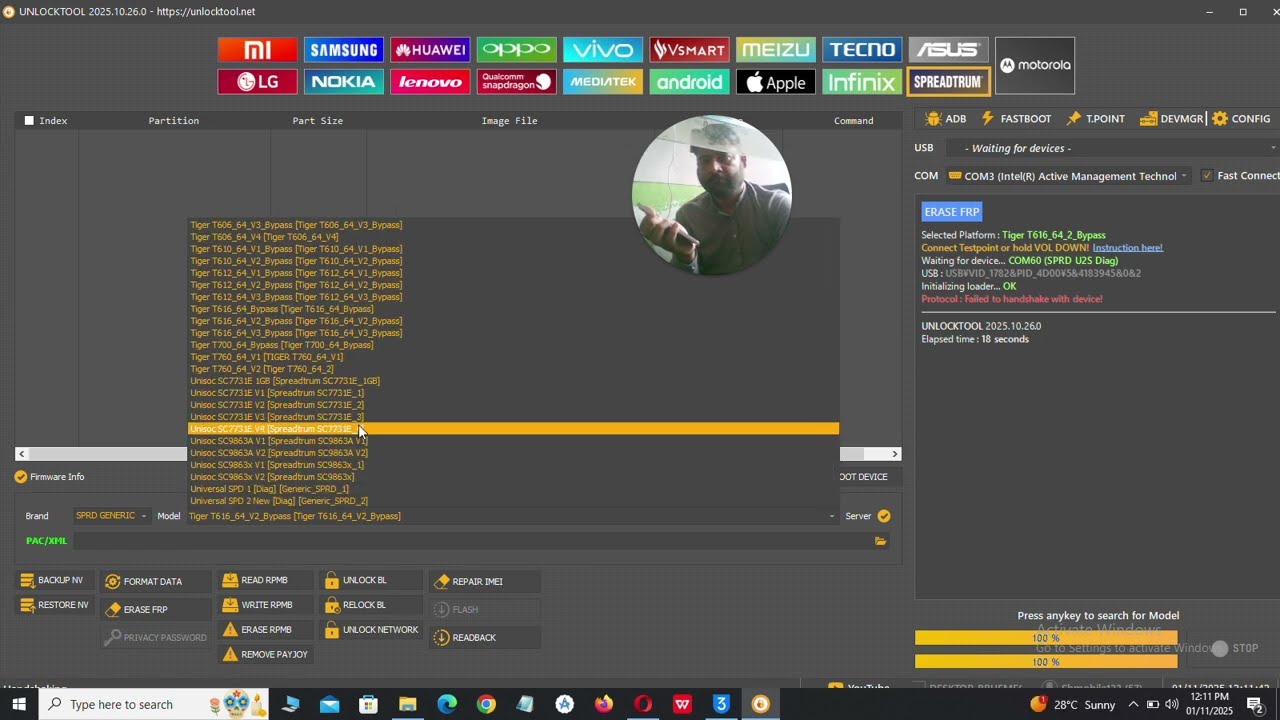Open the Brand SPRD GENERIC dropdown
Image resolution: width=1280 pixels, height=720 pixels.
coord(111,516)
